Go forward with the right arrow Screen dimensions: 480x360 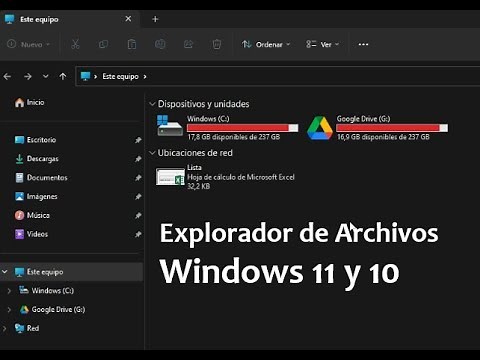coord(28,77)
